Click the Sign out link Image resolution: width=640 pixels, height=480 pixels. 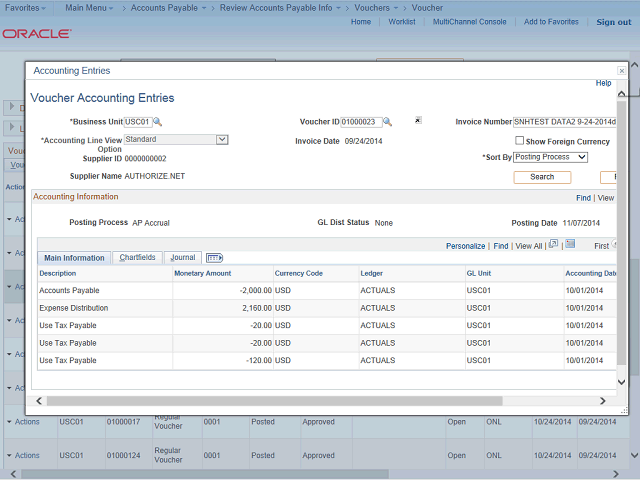(613, 22)
